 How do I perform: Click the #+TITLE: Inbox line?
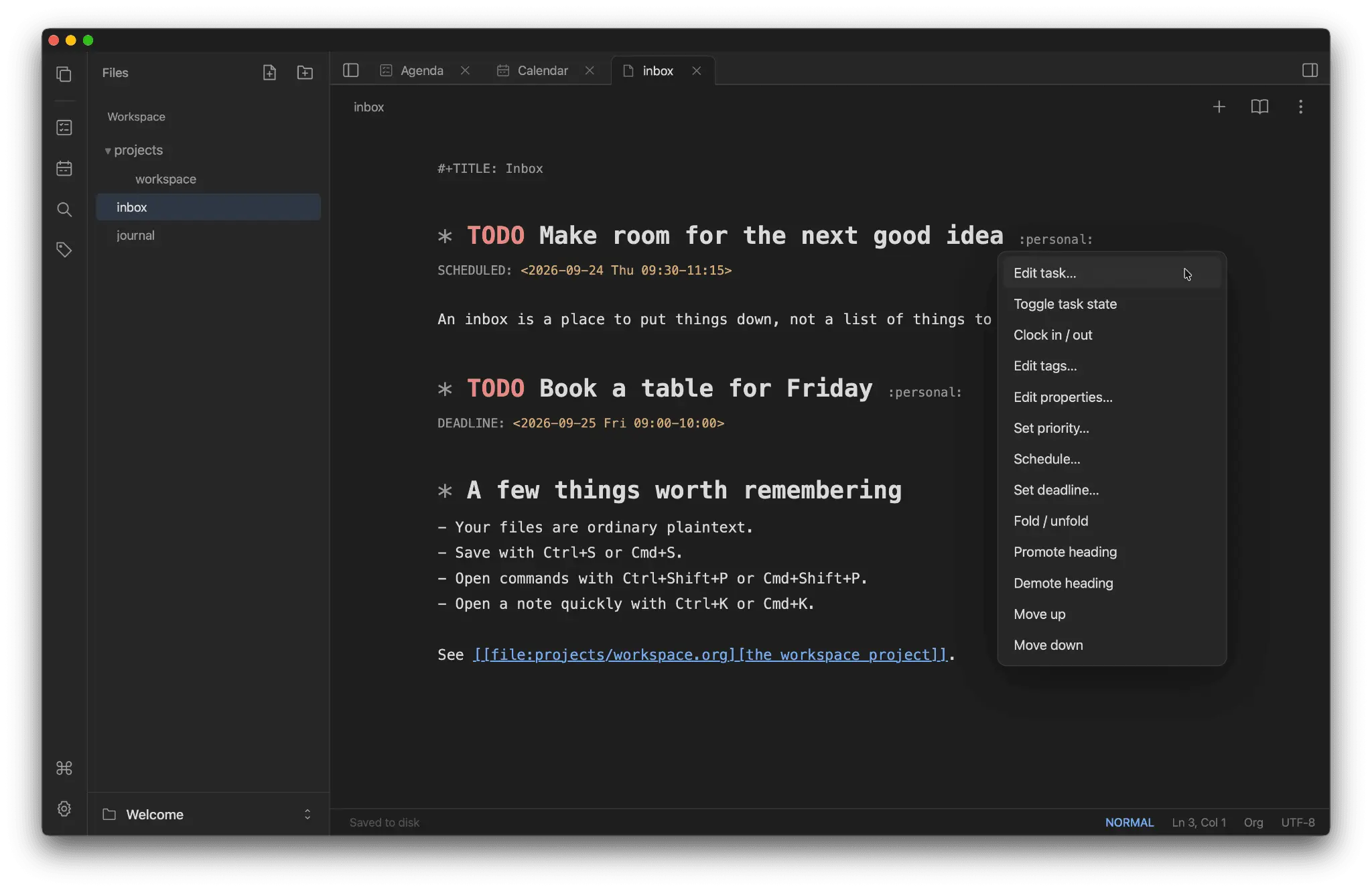click(490, 168)
